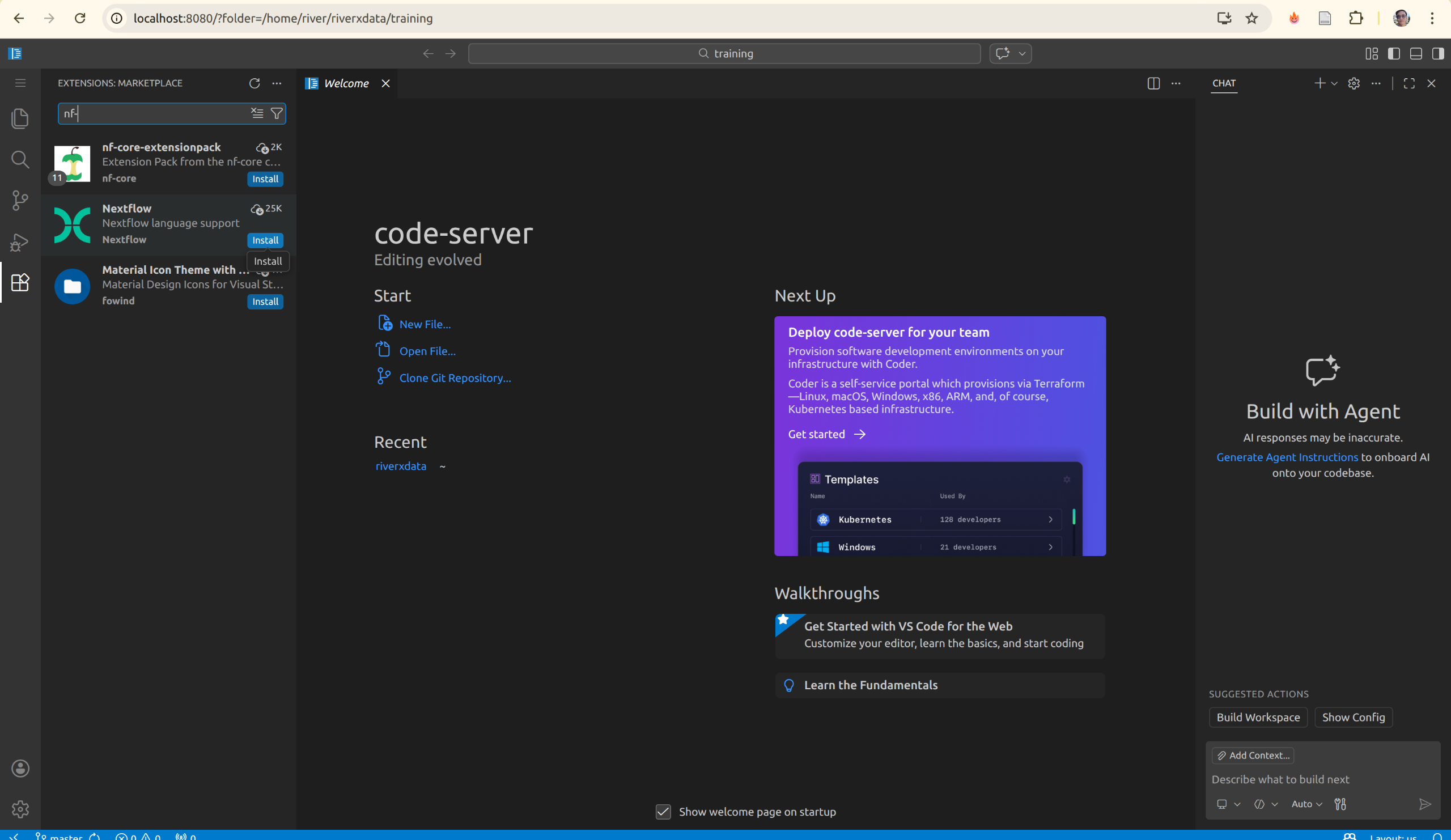The image size is (1451, 840).
Task: Toggle the secondary side bar visibility
Action: [1438, 53]
